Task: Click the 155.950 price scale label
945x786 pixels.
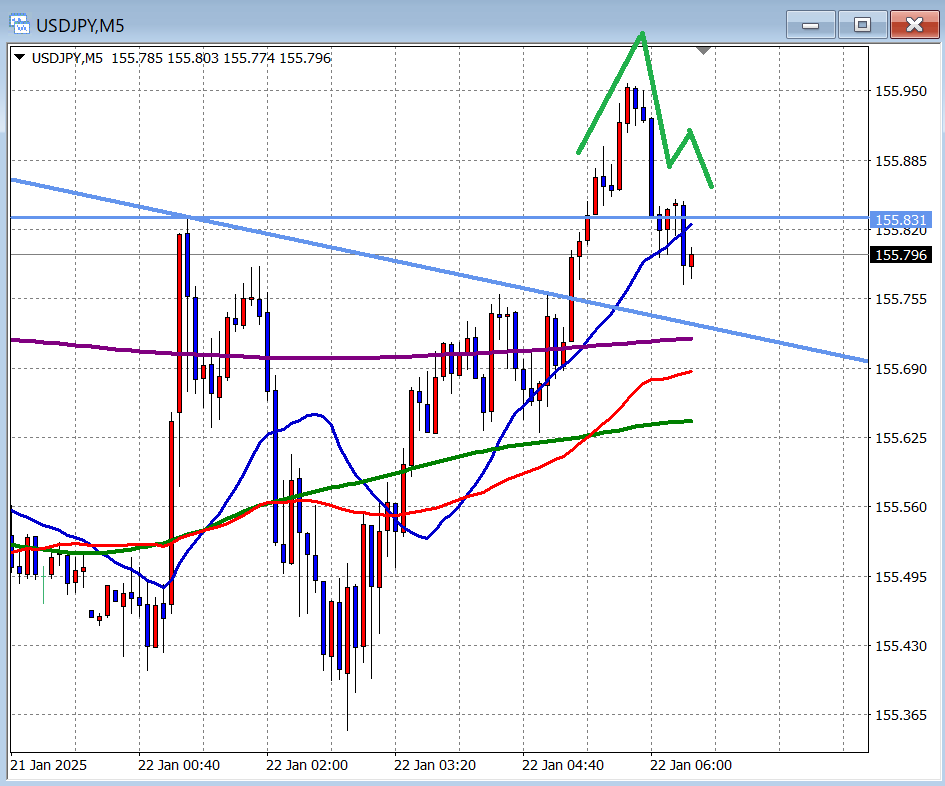Action: coord(900,92)
